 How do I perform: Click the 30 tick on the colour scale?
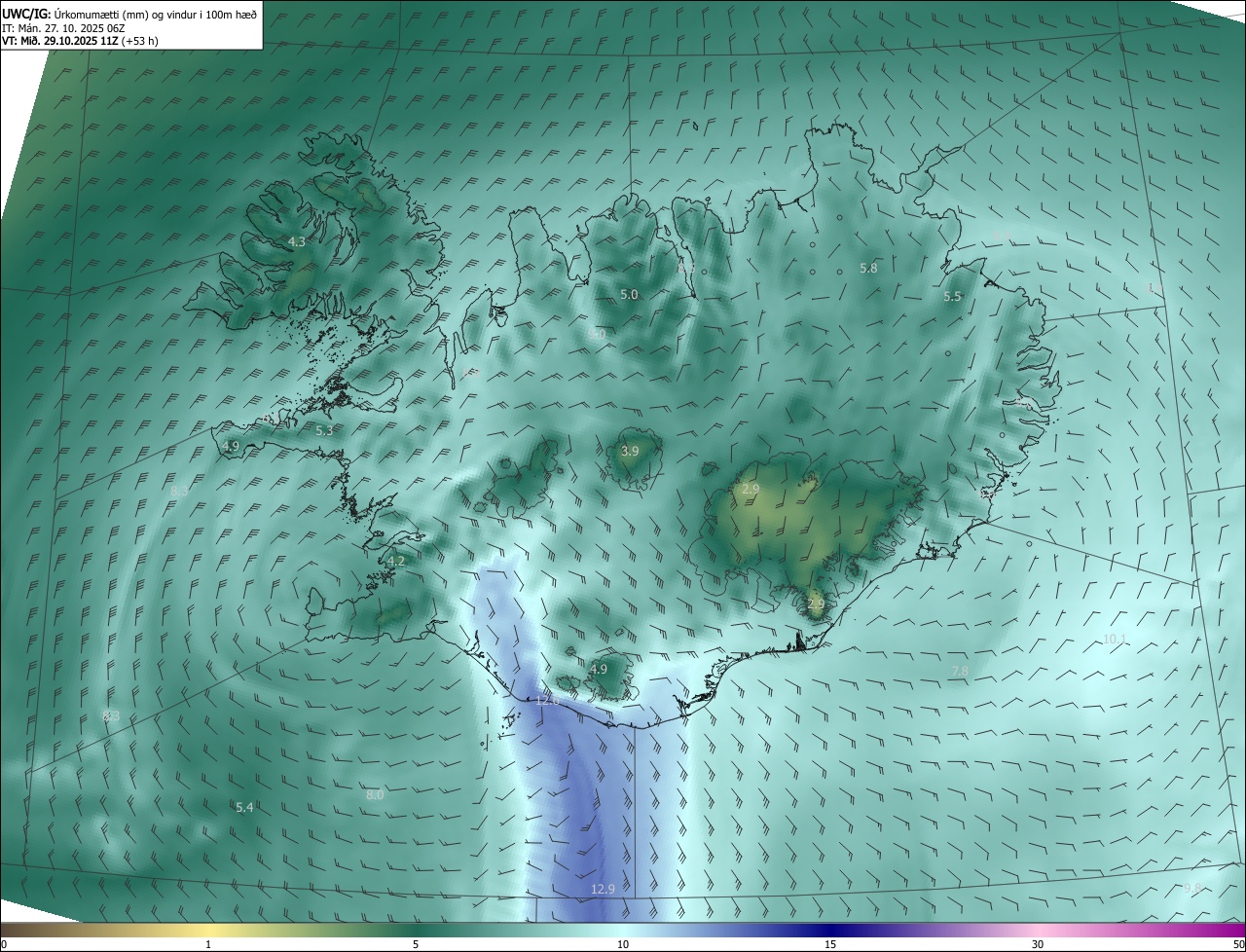[1038, 944]
